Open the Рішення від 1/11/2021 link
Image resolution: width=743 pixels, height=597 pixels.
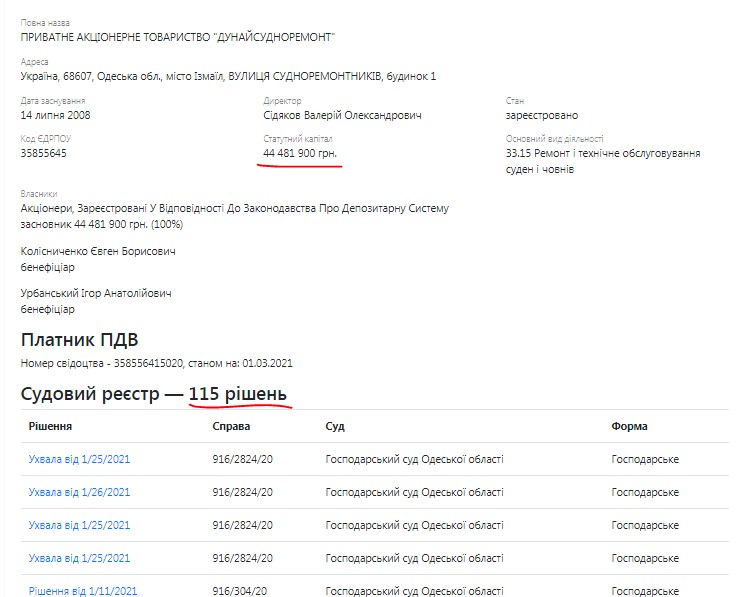pos(82,589)
